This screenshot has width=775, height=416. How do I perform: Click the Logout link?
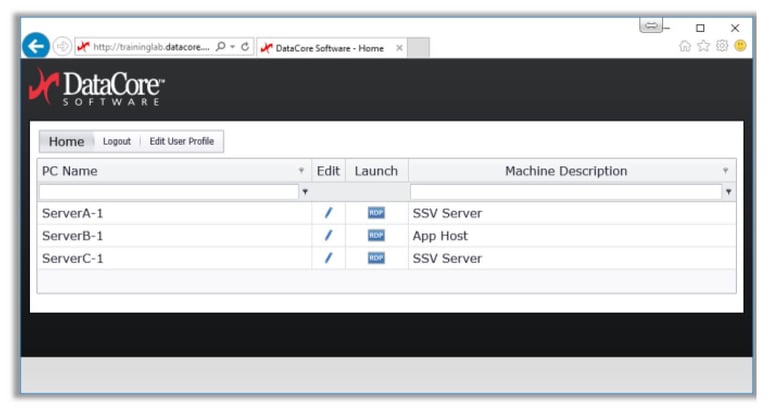click(x=117, y=142)
